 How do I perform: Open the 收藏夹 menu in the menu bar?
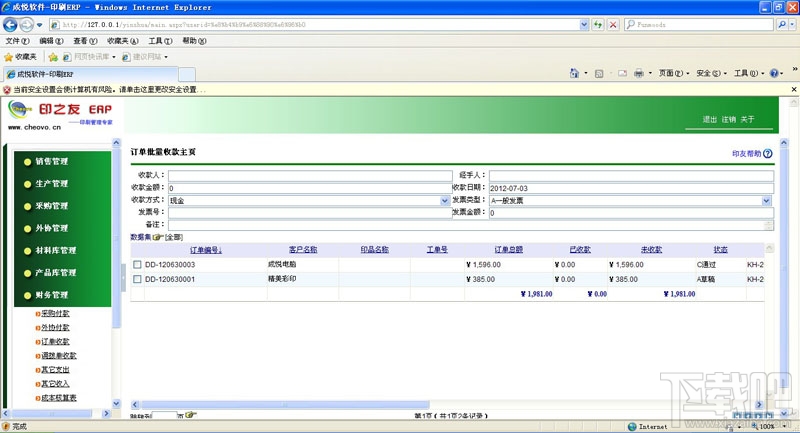122,41
